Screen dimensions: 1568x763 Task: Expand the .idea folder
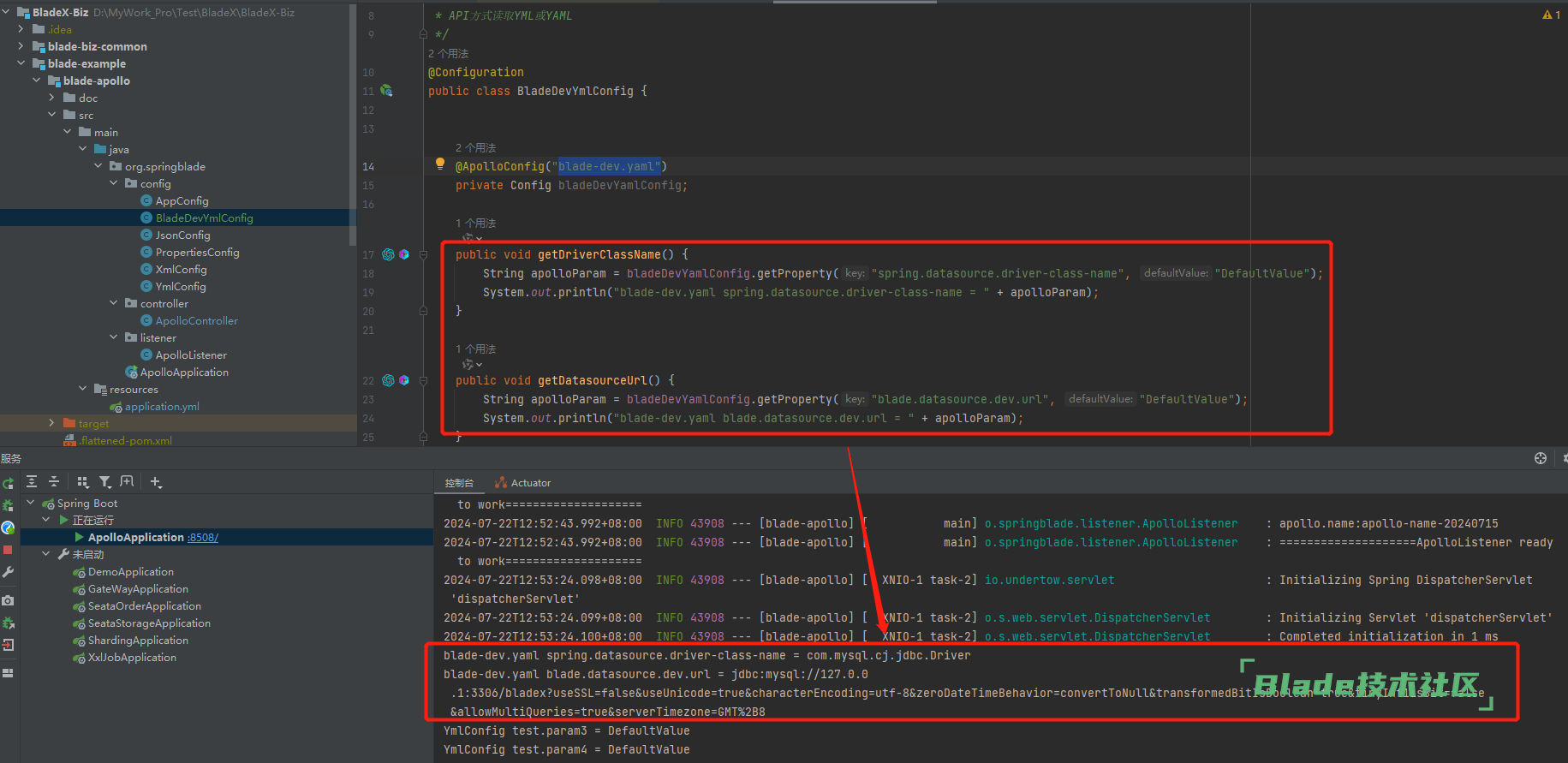pos(21,29)
